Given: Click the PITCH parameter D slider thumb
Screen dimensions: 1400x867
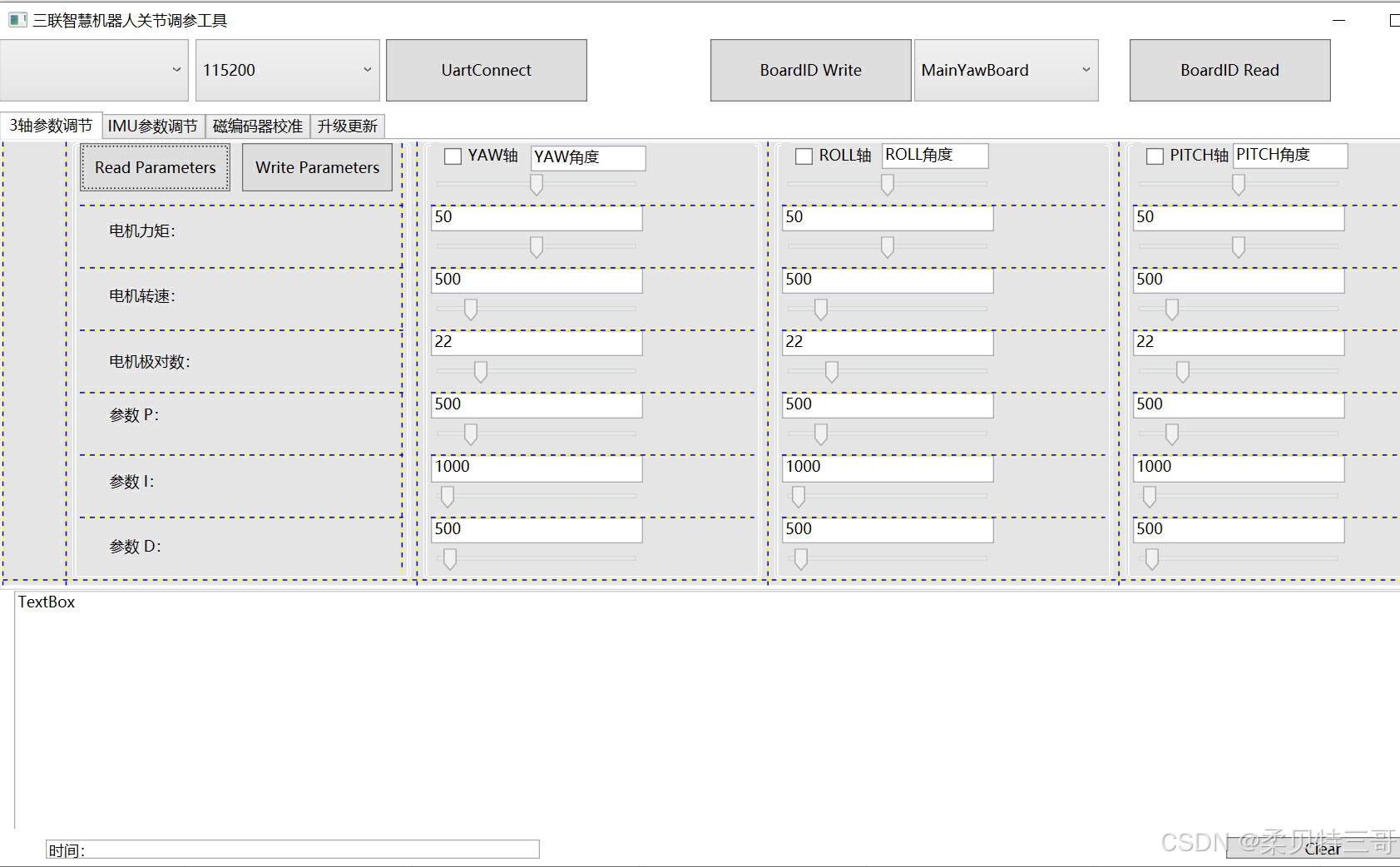Looking at the screenshot, I should point(1152,559).
